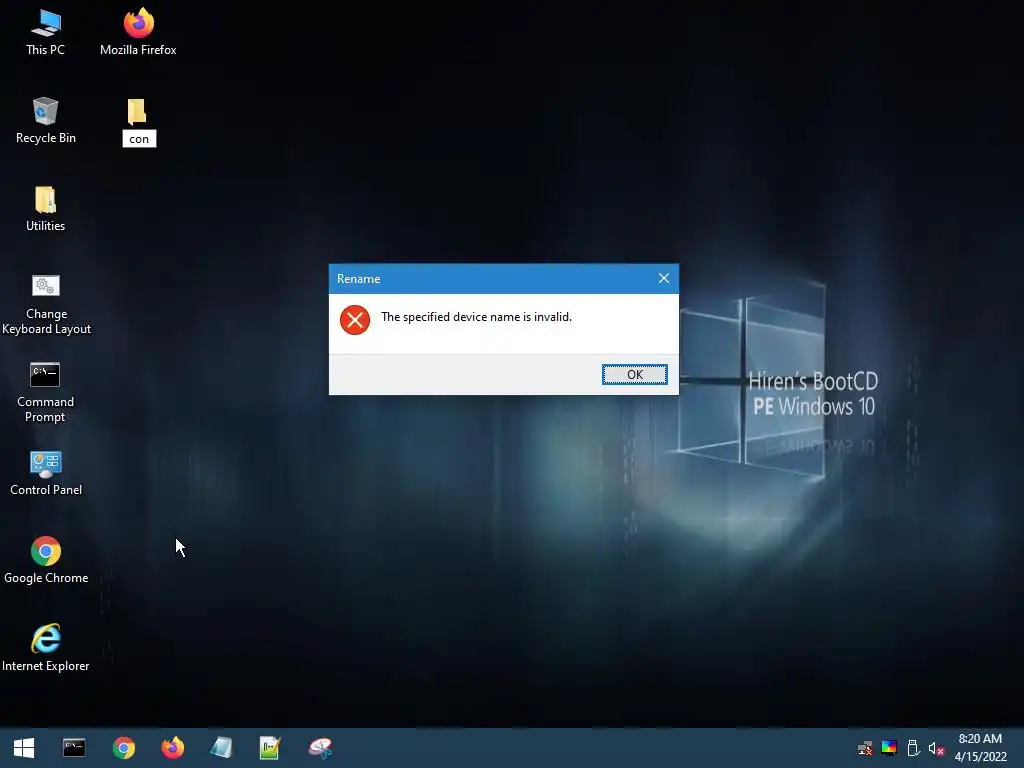
Task: Open the Windows Start menu
Action: pos(24,748)
